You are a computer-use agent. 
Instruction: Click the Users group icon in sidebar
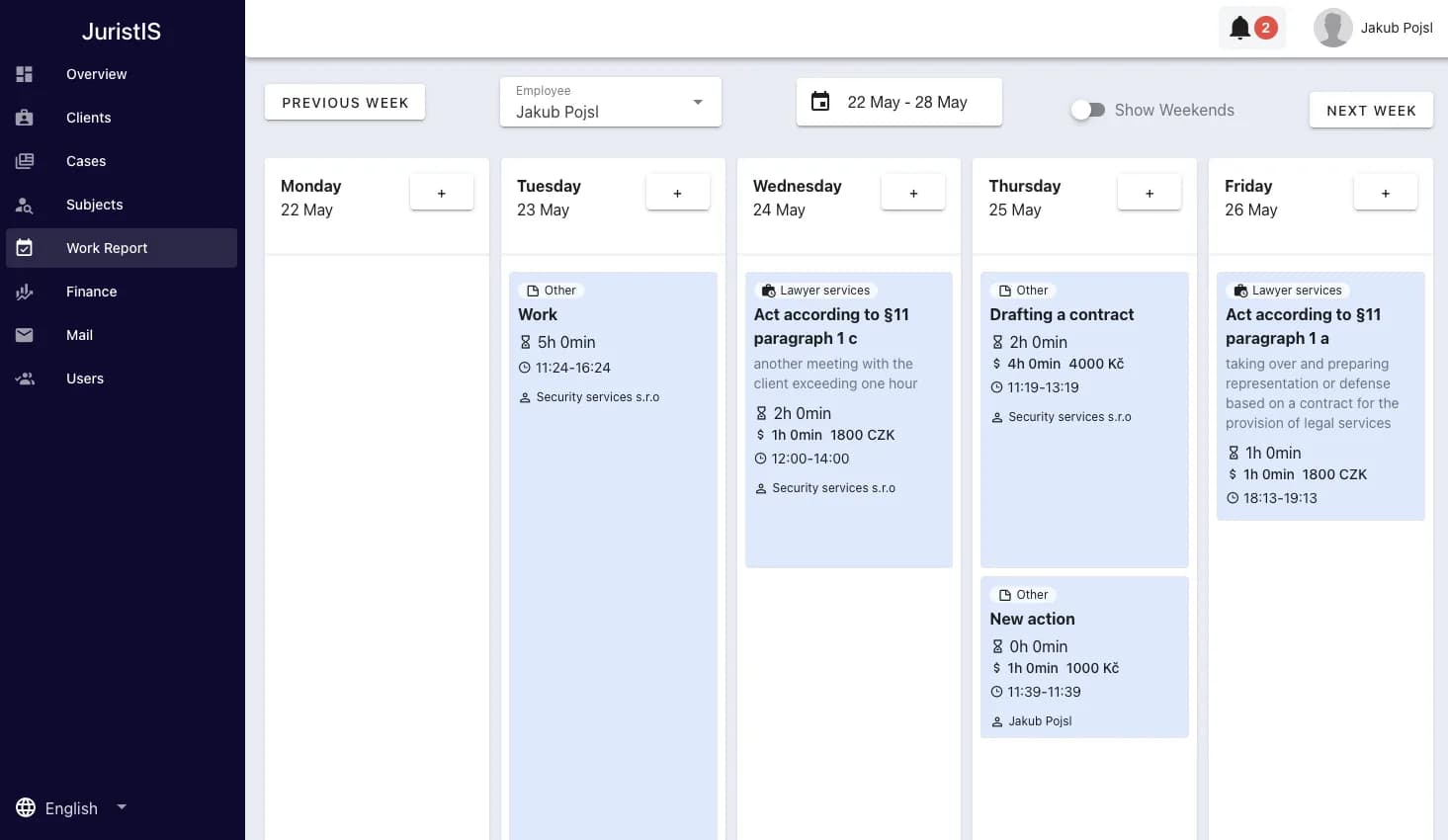[x=25, y=378]
